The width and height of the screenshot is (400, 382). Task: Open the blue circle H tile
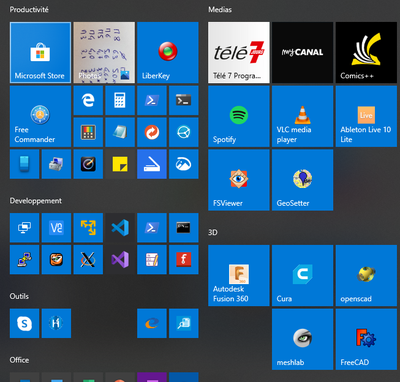pyautogui.click(x=56, y=323)
